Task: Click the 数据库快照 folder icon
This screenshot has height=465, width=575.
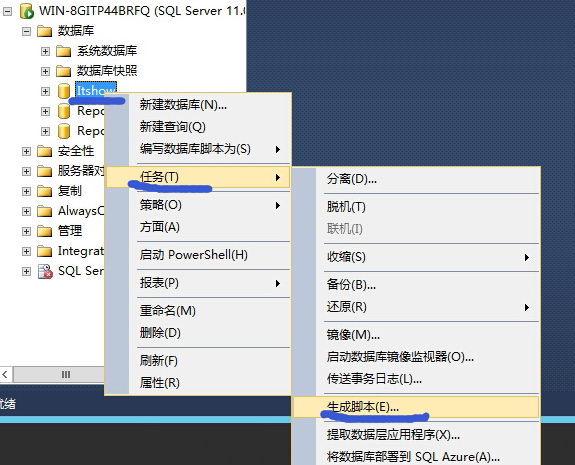Action: 63,71
